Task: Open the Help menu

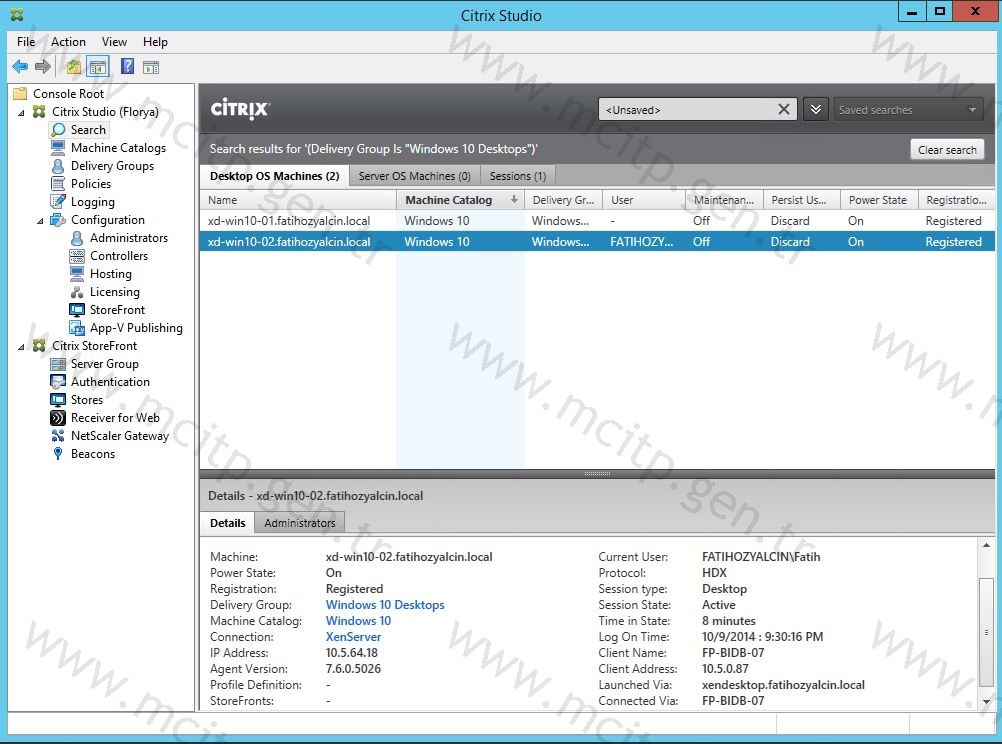Action: (x=155, y=42)
